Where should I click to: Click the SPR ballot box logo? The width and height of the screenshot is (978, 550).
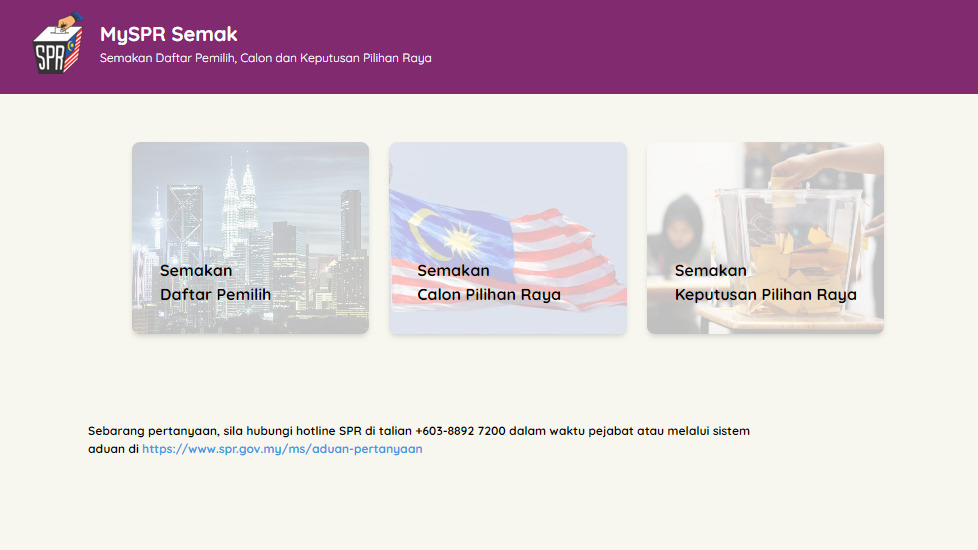[57, 43]
